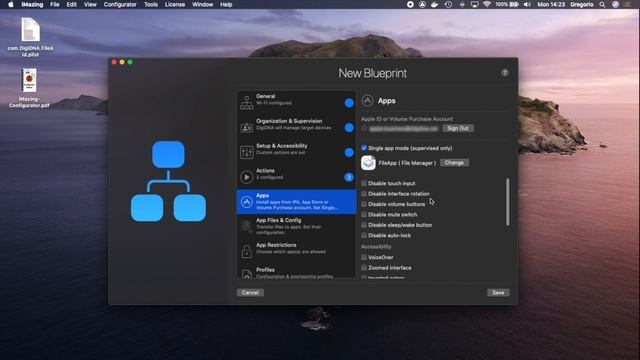Click the blue dot beside Setup & Accessibility
Screen dimensions: 640x360
(349, 152)
